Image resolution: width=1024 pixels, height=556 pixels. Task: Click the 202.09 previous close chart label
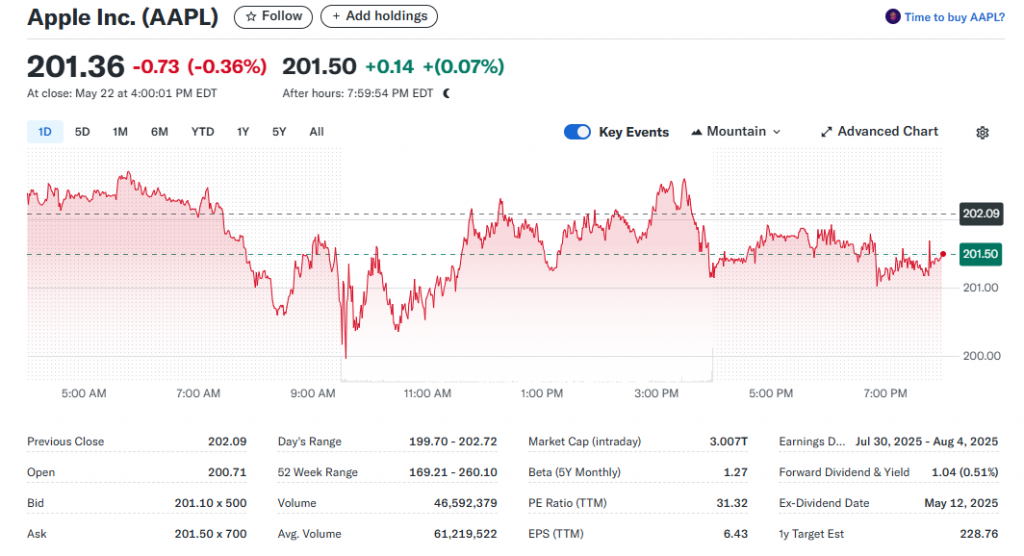pos(981,214)
